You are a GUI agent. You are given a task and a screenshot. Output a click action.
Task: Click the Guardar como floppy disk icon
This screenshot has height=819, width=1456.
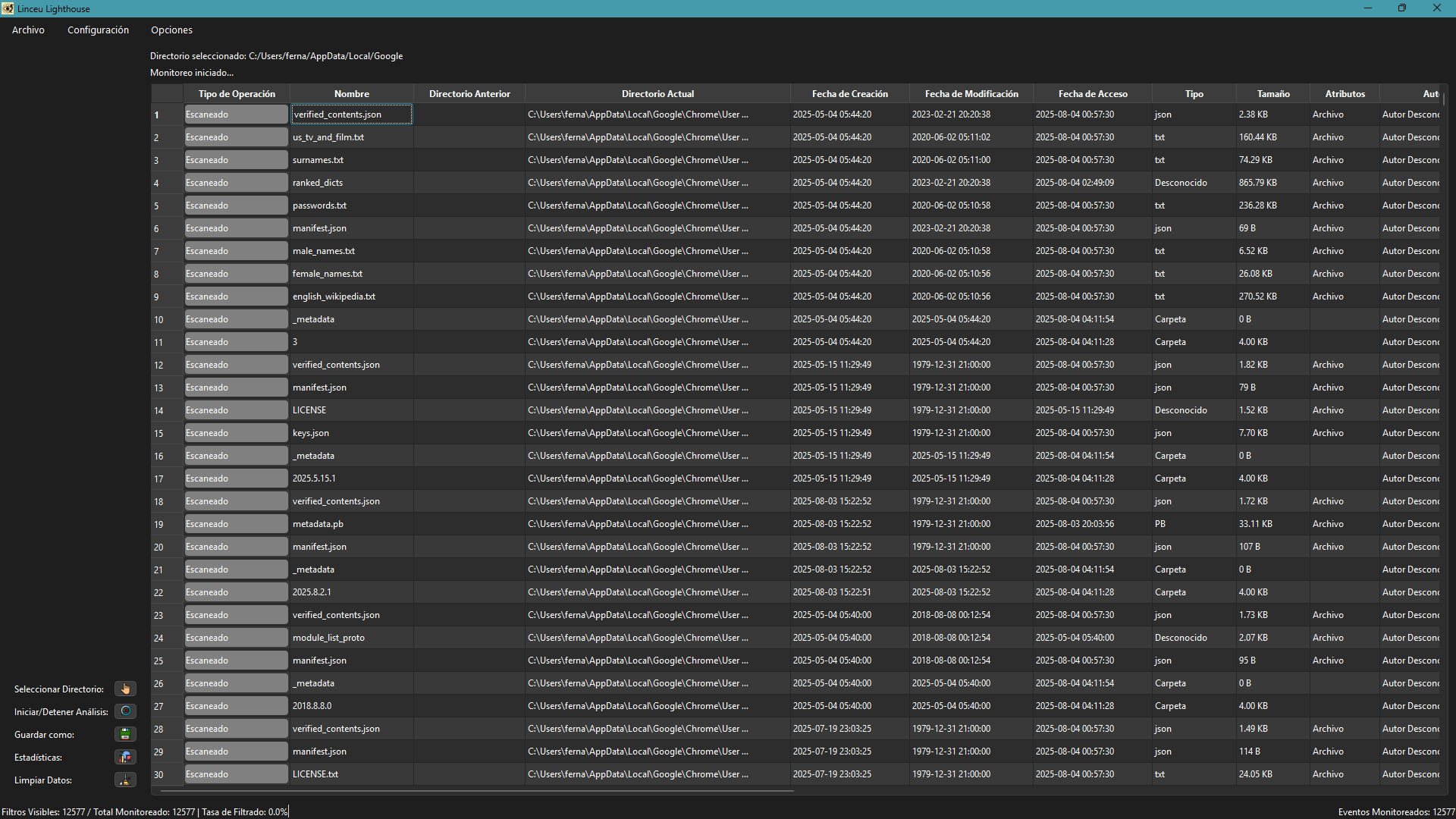click(125, 734)
